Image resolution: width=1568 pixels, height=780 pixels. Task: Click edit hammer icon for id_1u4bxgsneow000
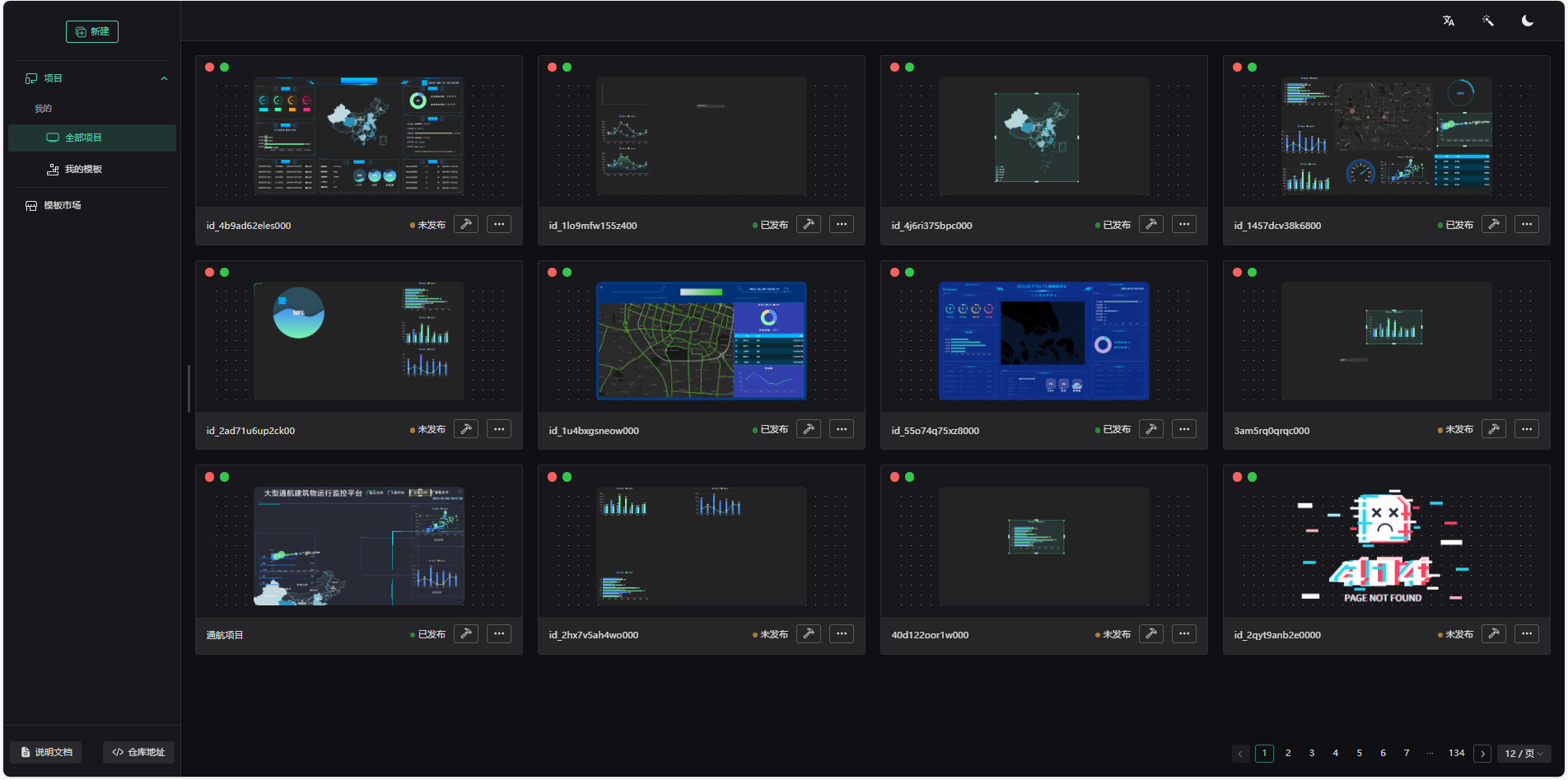(809, 429)
